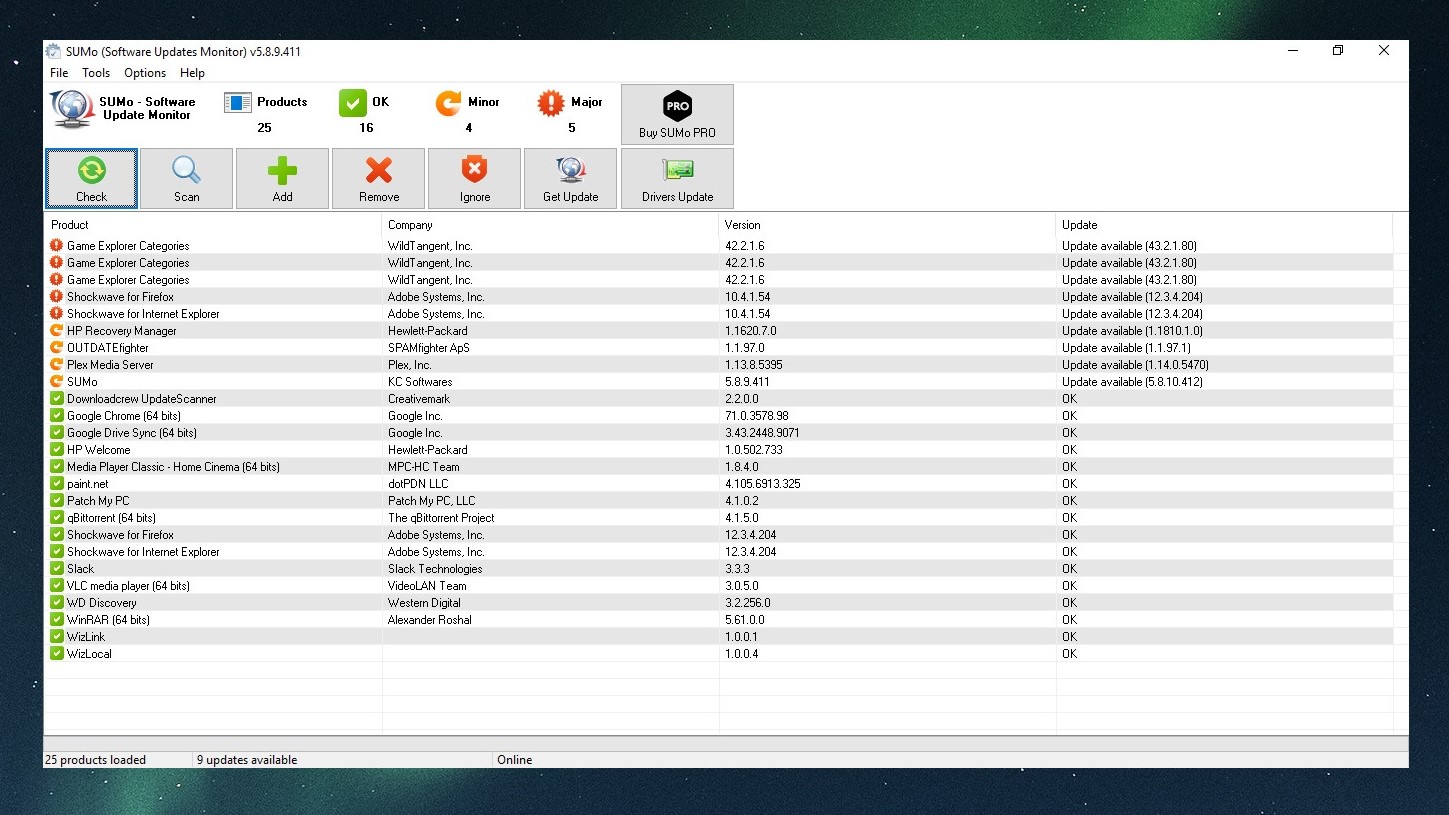Click the OK check icon beside HP Welcome
Viewport: 1449px width, 815px height.
[x=57, y=450]
